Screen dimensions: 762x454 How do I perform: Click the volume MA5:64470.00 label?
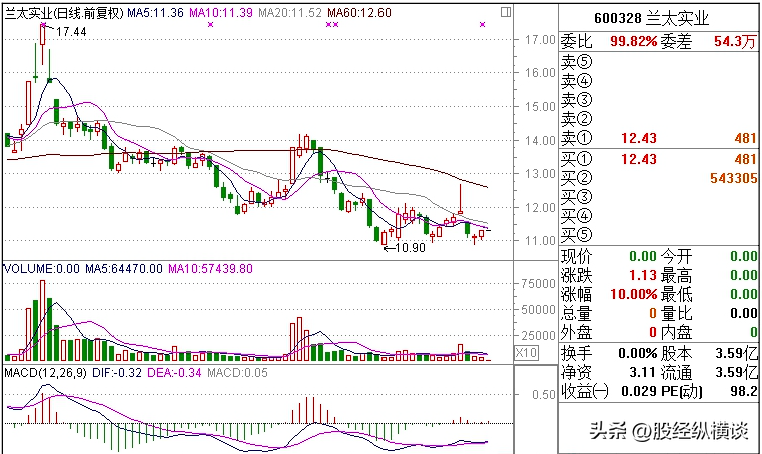click(124, 269)
